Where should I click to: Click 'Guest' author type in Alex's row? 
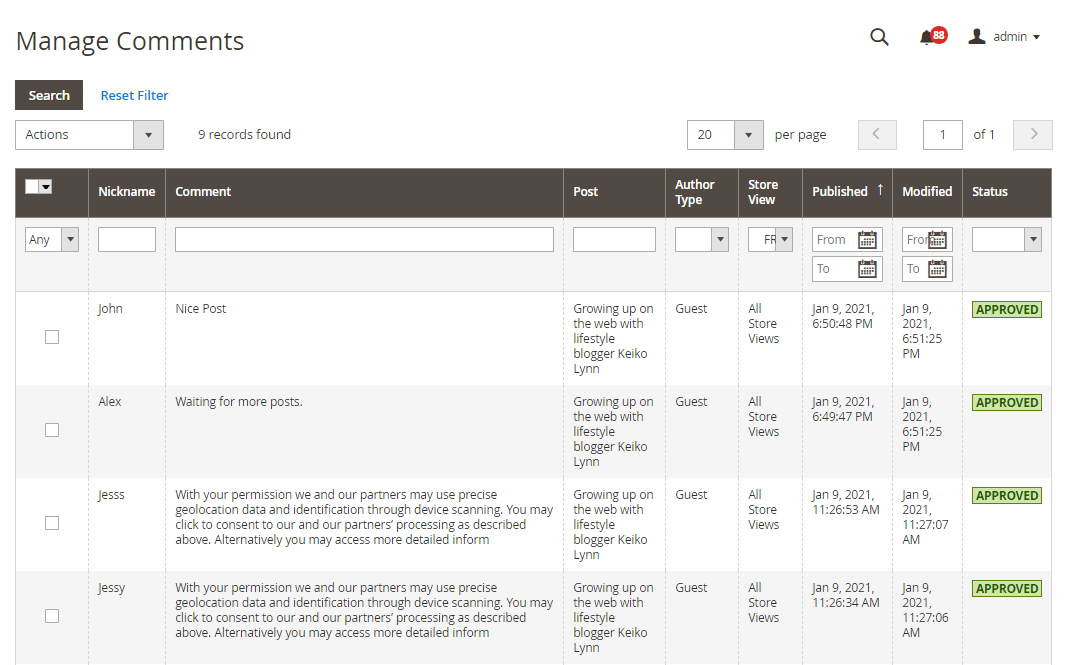pos(691,402)
